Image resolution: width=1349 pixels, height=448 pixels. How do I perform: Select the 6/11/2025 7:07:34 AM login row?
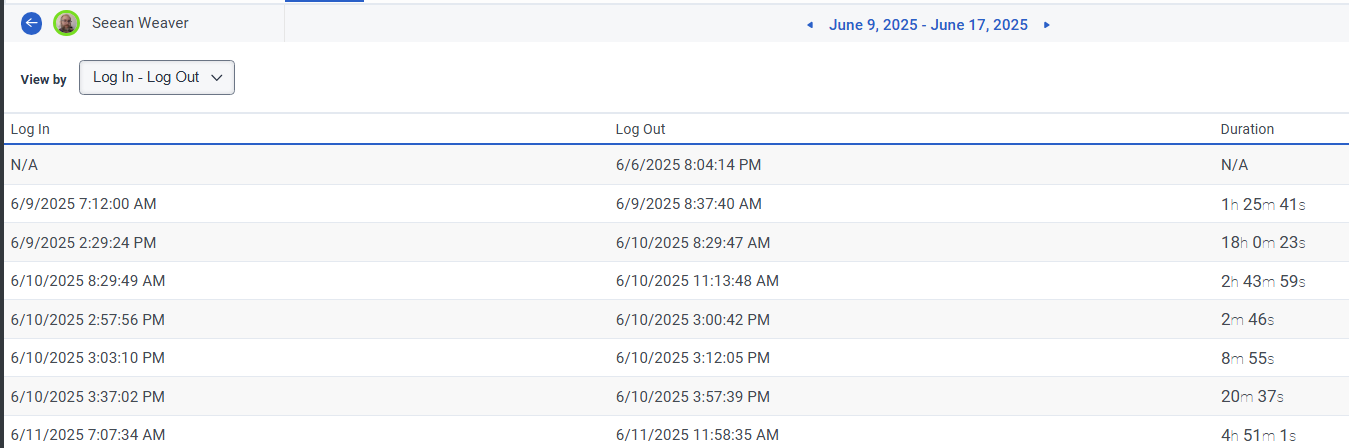(x=674, y=432)
